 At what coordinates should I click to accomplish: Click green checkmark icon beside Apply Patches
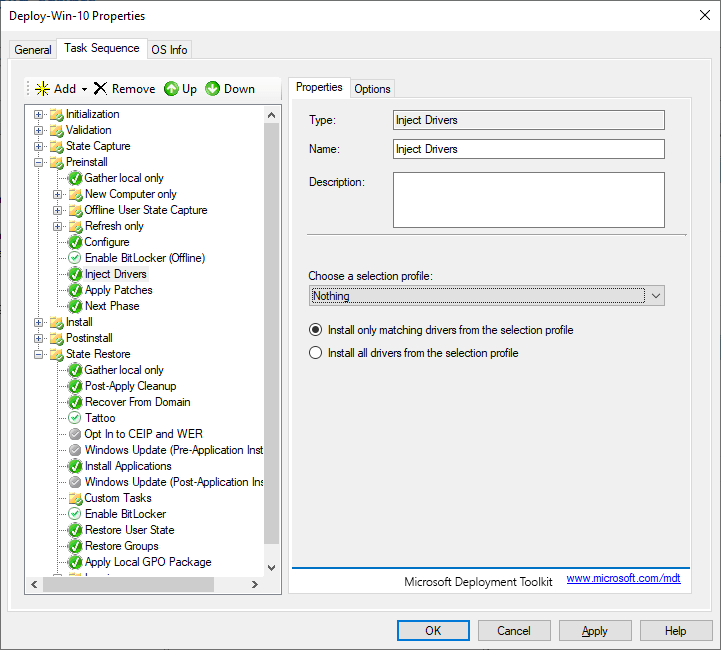click(75, 290)
